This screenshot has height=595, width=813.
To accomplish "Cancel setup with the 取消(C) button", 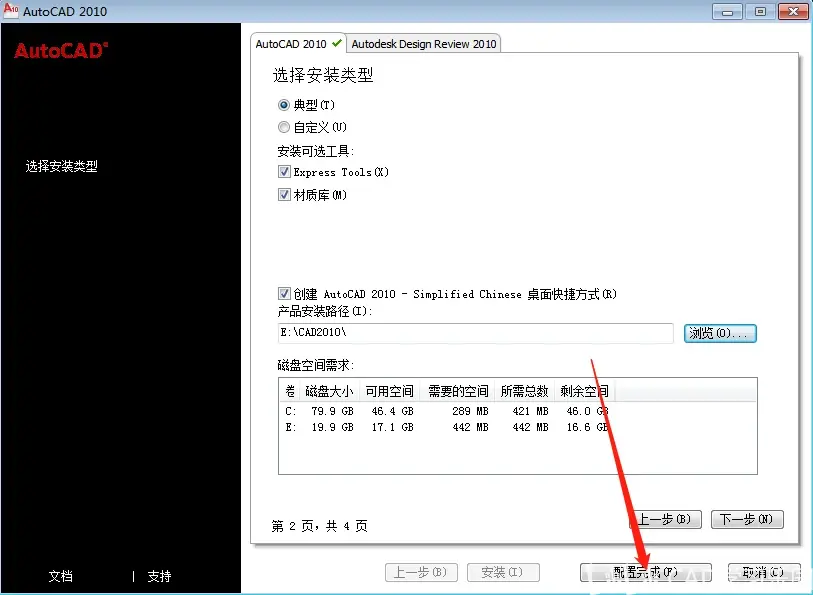I will point(764,572).
